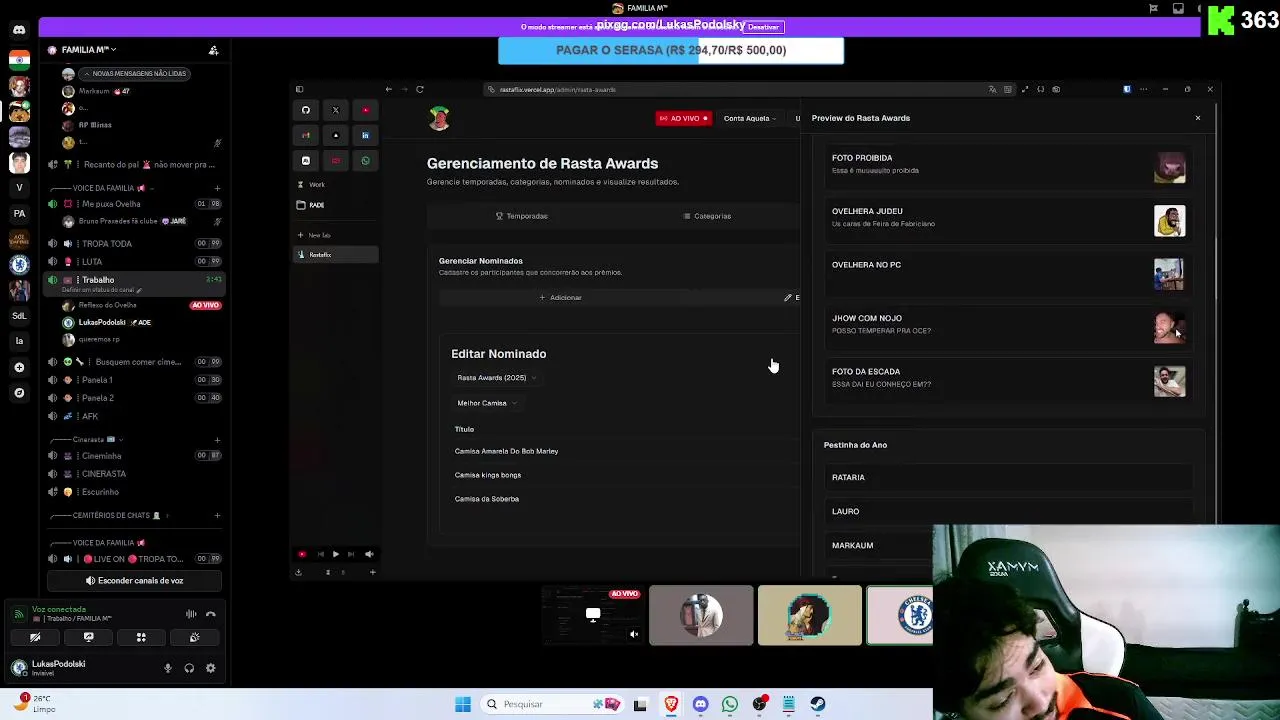Open WhatsApp from Windows taskbar

(x=730, y=704)
